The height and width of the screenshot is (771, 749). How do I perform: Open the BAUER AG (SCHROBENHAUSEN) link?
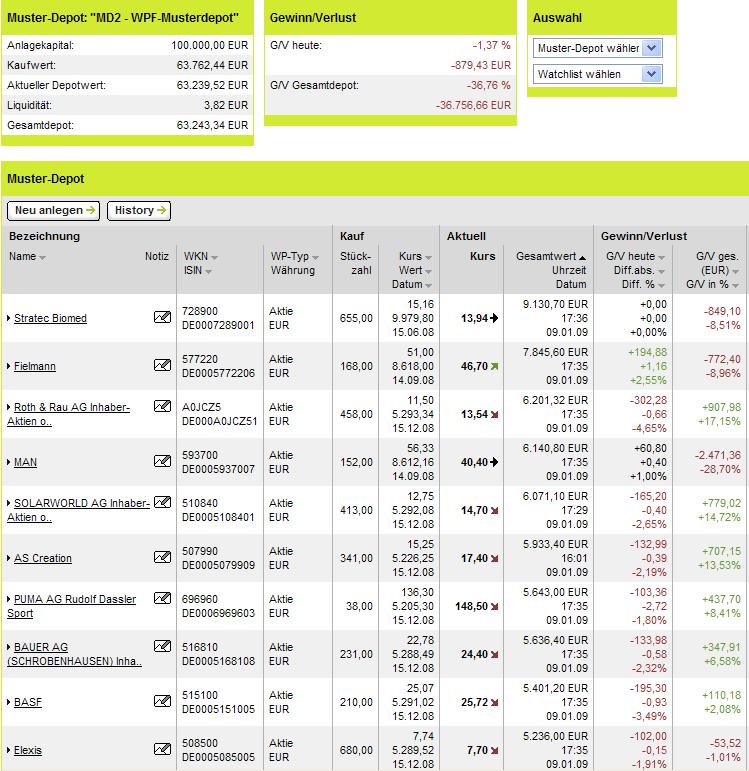tap(74, 654)
